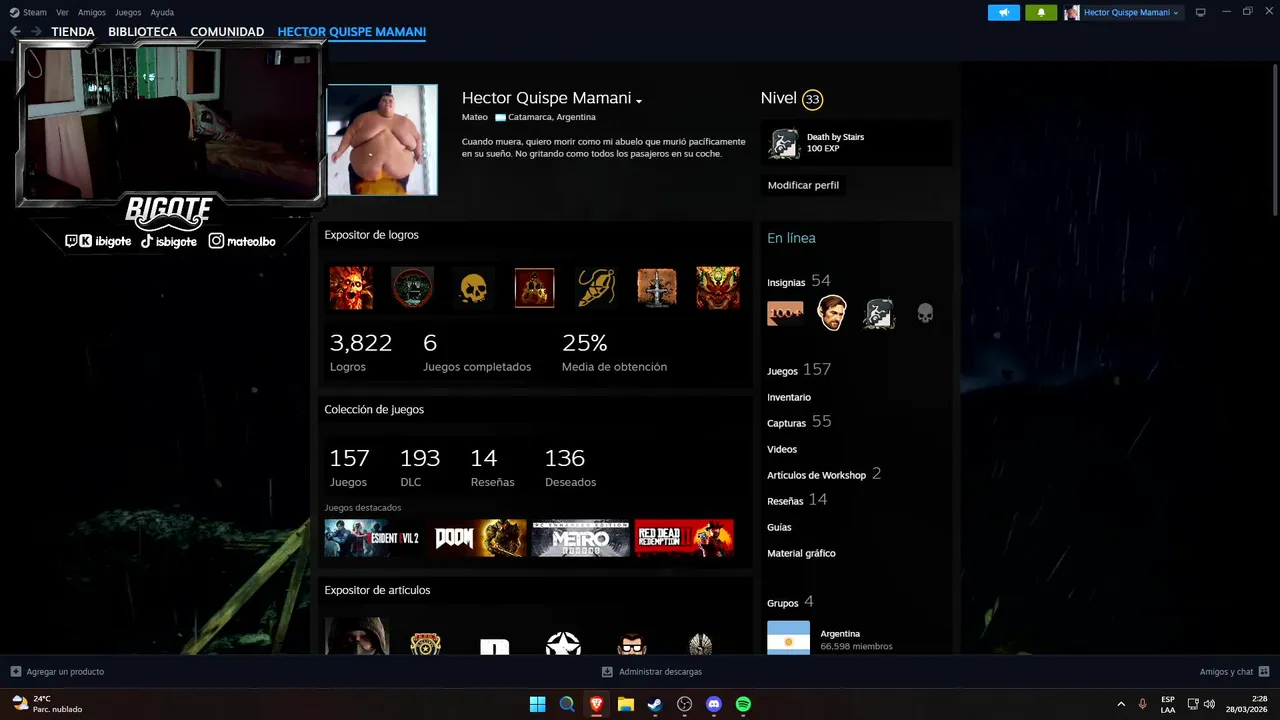The image size is (1280, 720).
Task: Open the announcements megaphone button
Action: 1004,12
